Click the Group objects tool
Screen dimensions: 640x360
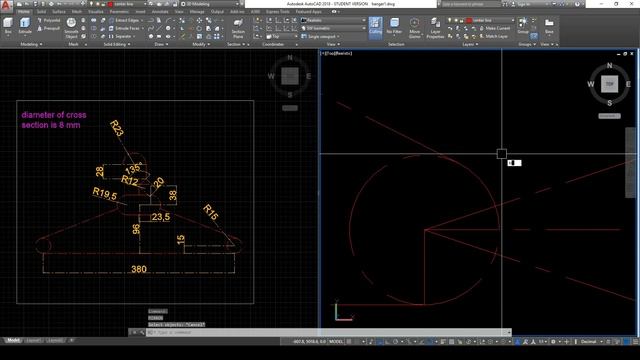[x=523, y=25]
